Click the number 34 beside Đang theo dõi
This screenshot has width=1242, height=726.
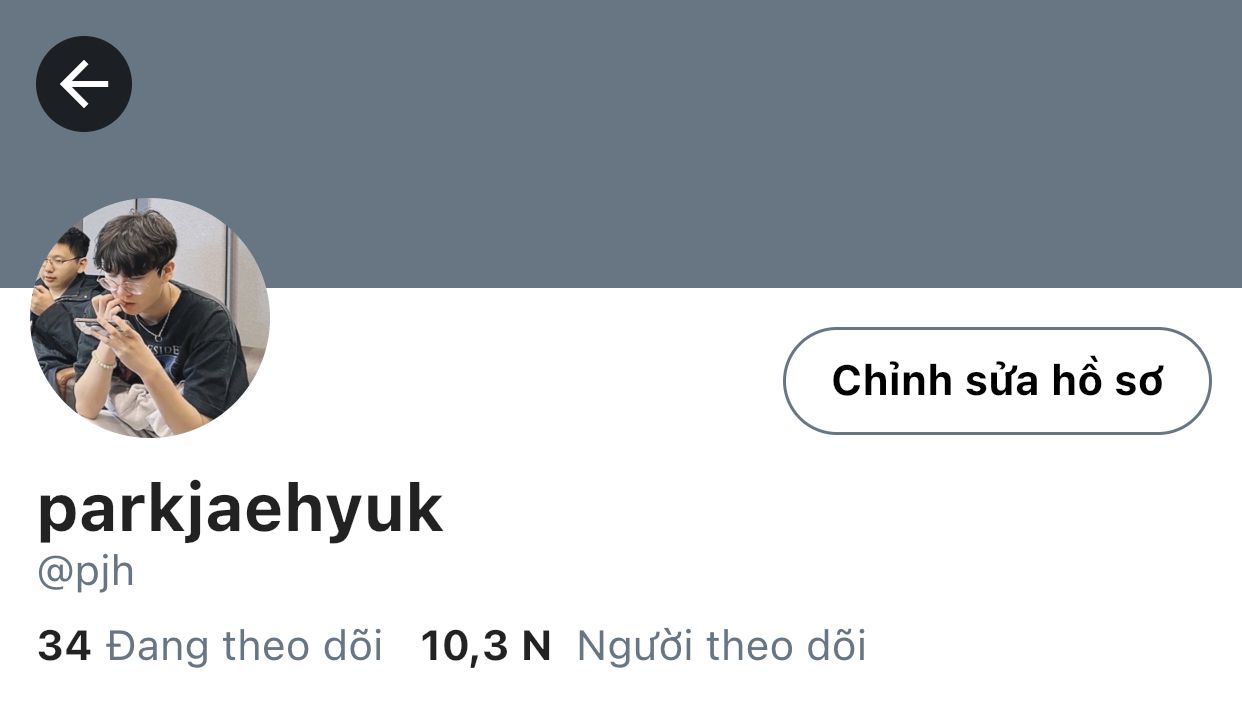coord(64,646)
